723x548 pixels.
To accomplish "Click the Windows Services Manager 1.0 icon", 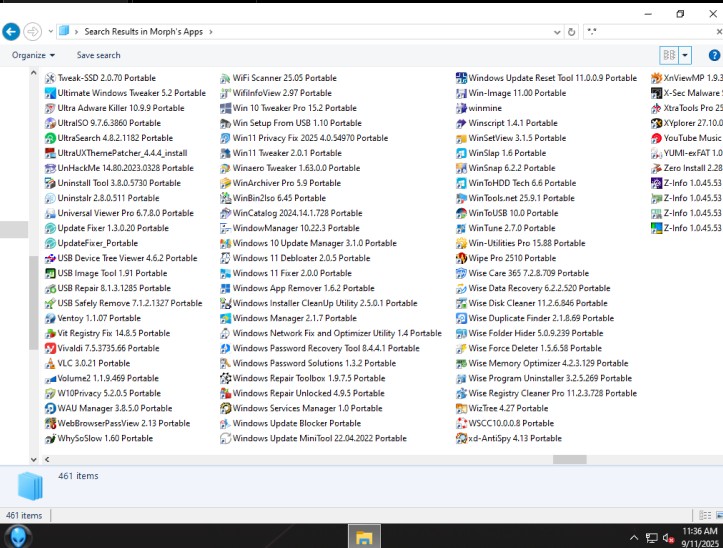I will (x=225, y=408).
